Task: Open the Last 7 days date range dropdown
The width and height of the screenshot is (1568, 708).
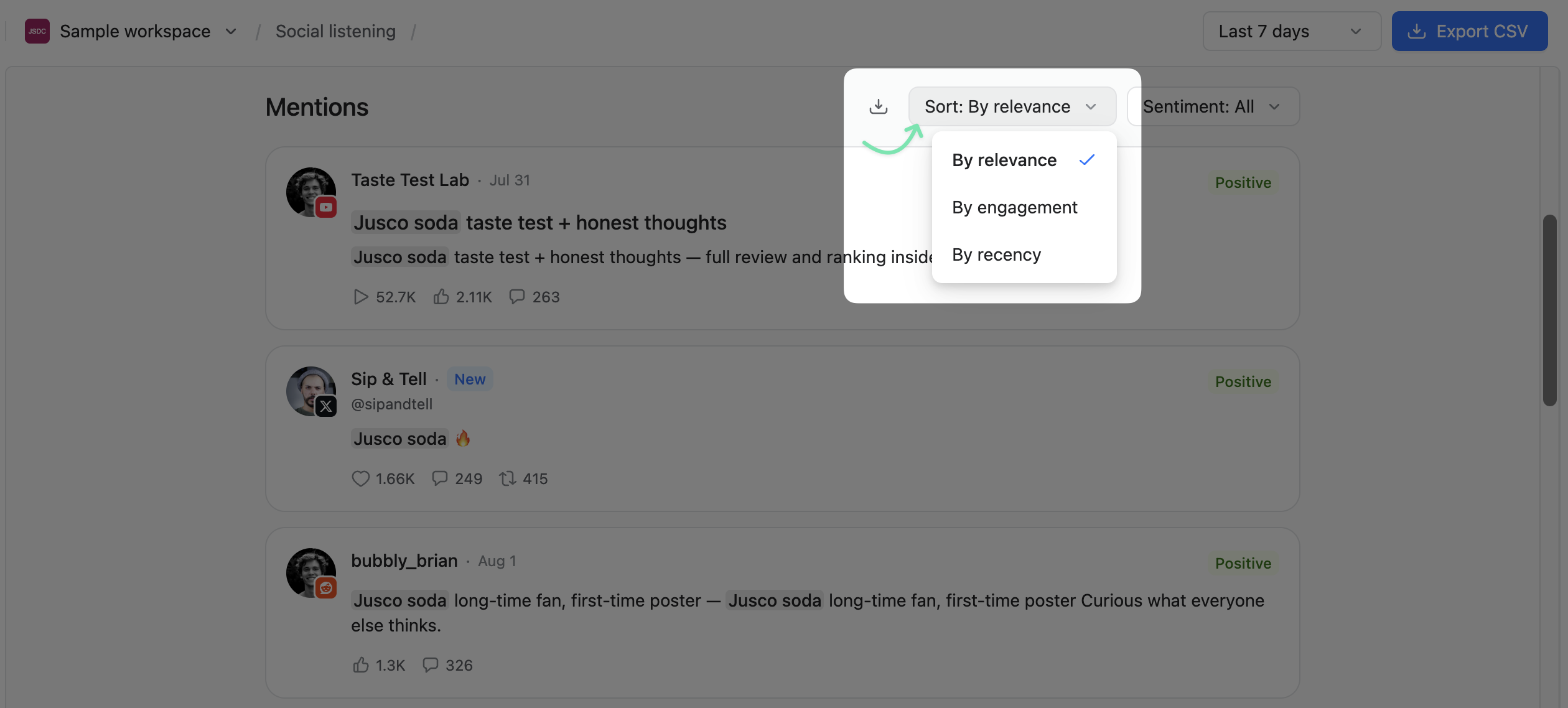Action: (1292, 31)
